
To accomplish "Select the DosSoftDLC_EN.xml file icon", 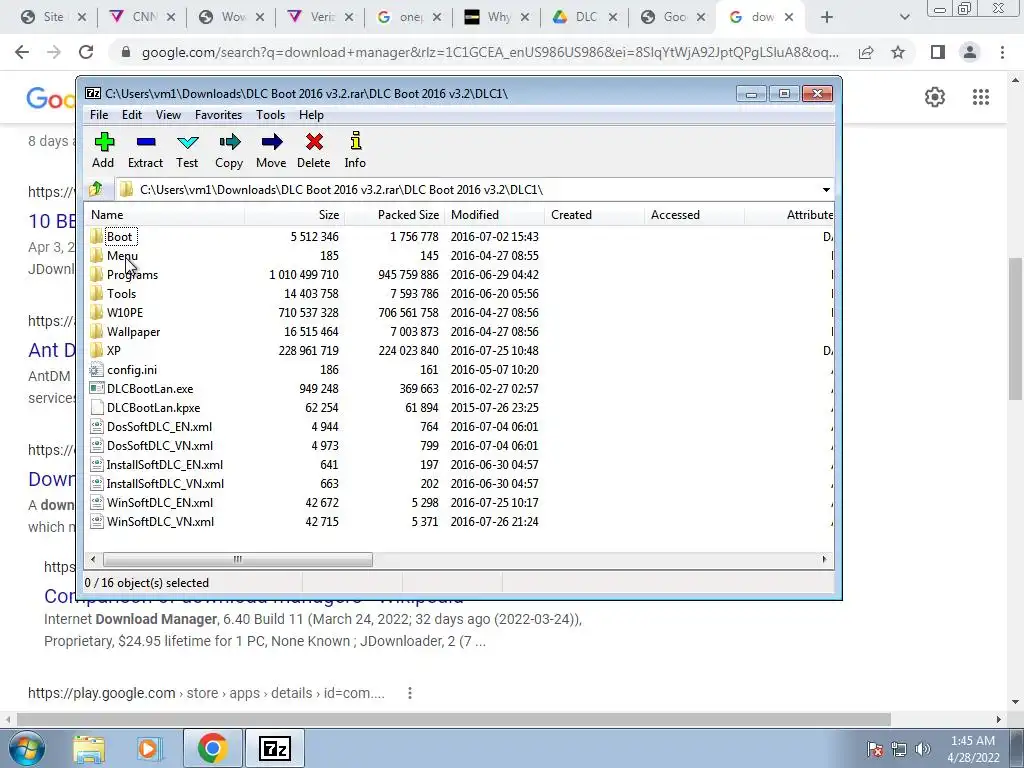I will [x=97, y=426].
